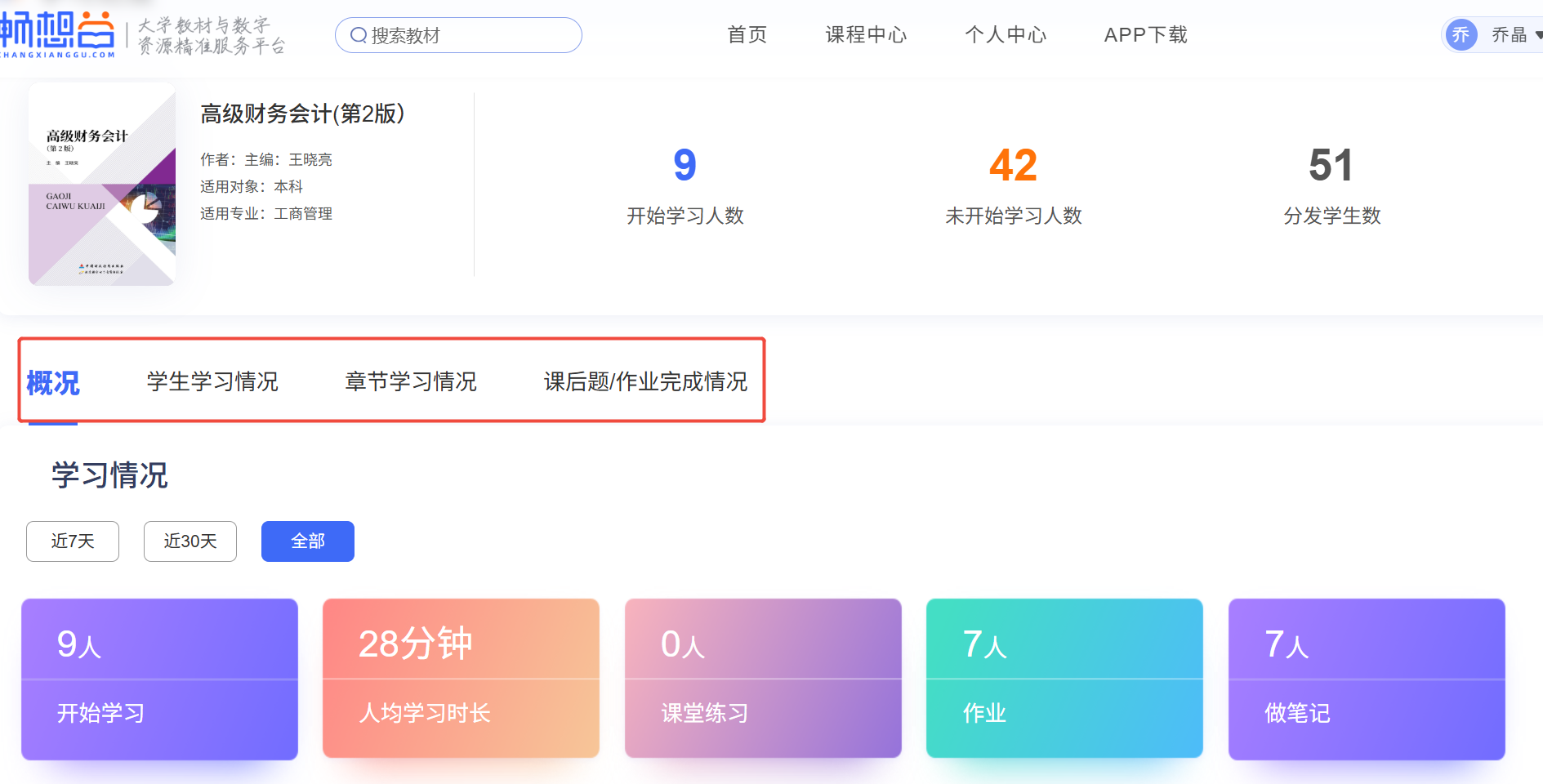Expand the user account dropdown arrow

tap(1538, 35)
